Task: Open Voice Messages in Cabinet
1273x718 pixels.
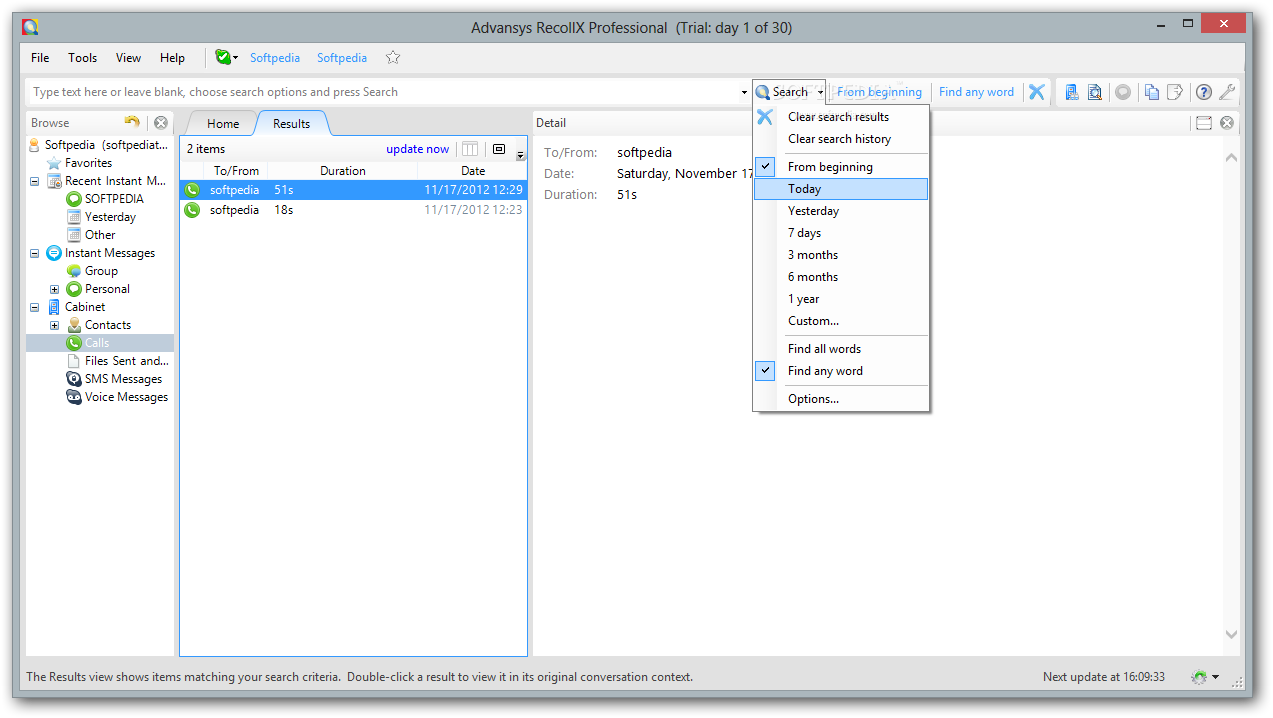Action: tap(126, 397)
